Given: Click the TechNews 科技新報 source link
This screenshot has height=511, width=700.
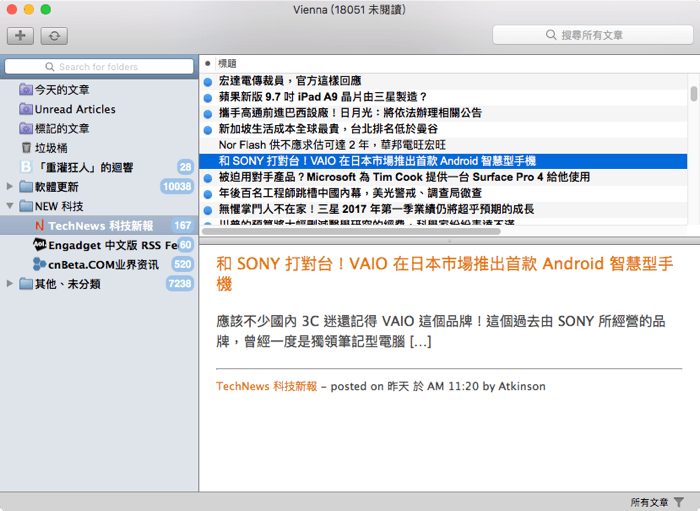Looking at the screenshot, I should 266,385.
